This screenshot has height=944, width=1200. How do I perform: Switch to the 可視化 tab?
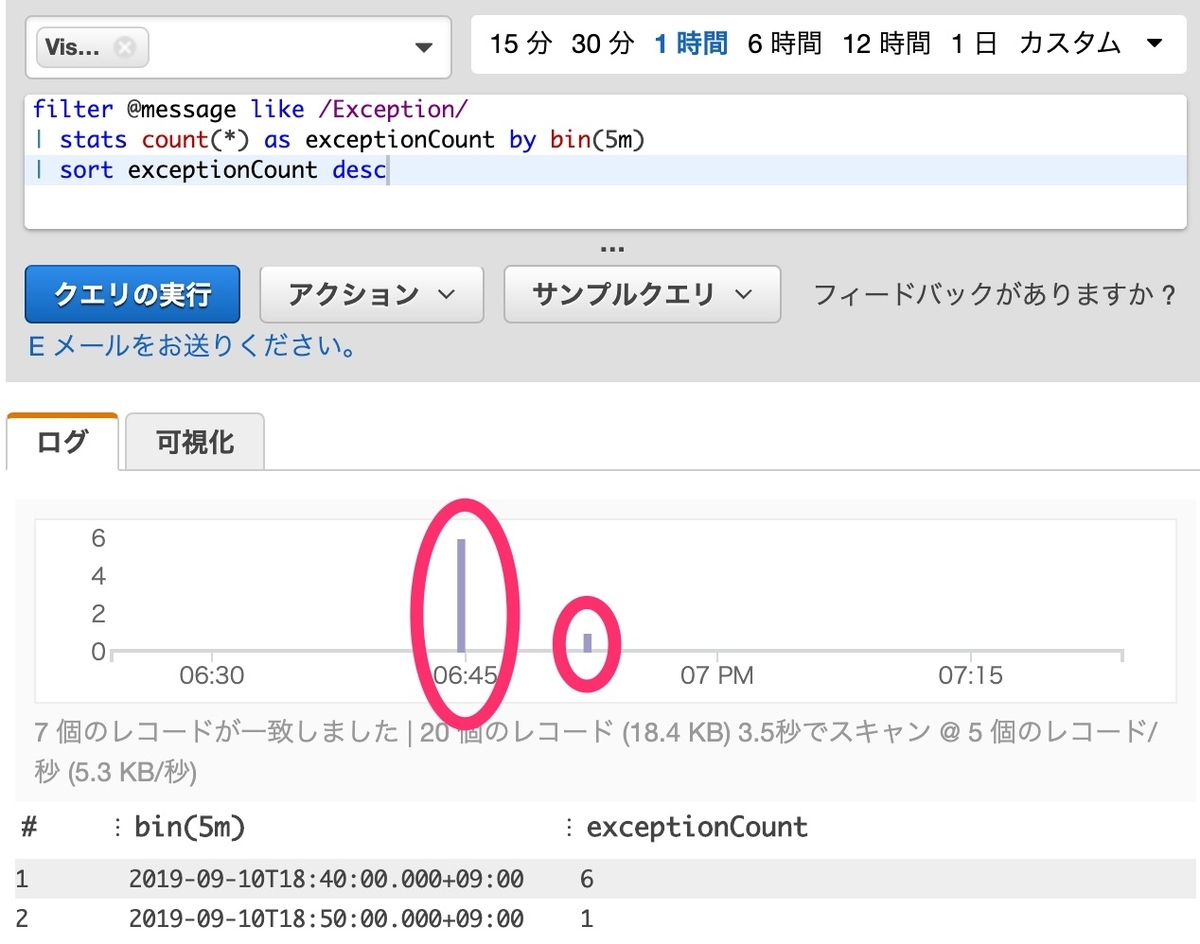pyautogui.click(x=195, y=442)
